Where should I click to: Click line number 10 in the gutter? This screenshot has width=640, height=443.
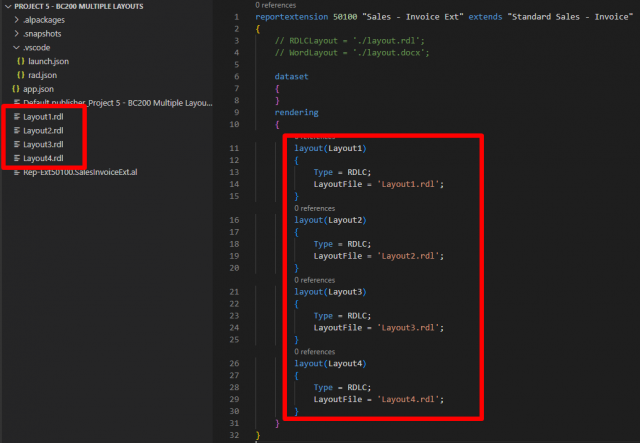click(234, 124)
